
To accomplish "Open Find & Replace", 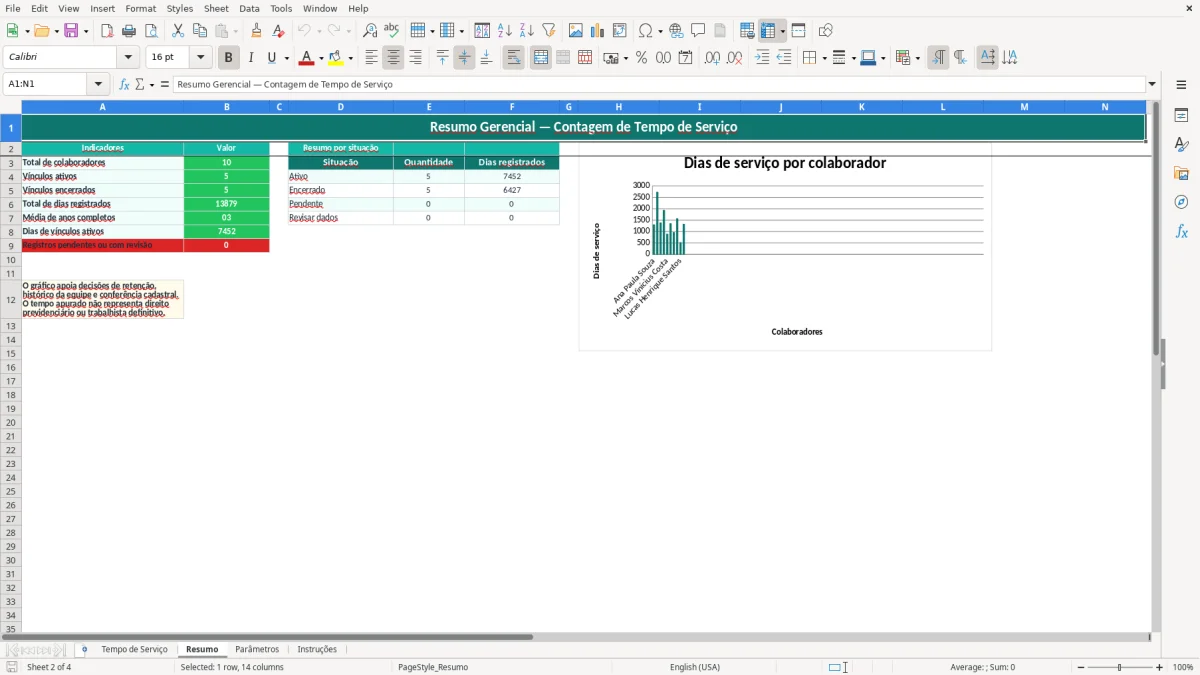I will (370, 31).
